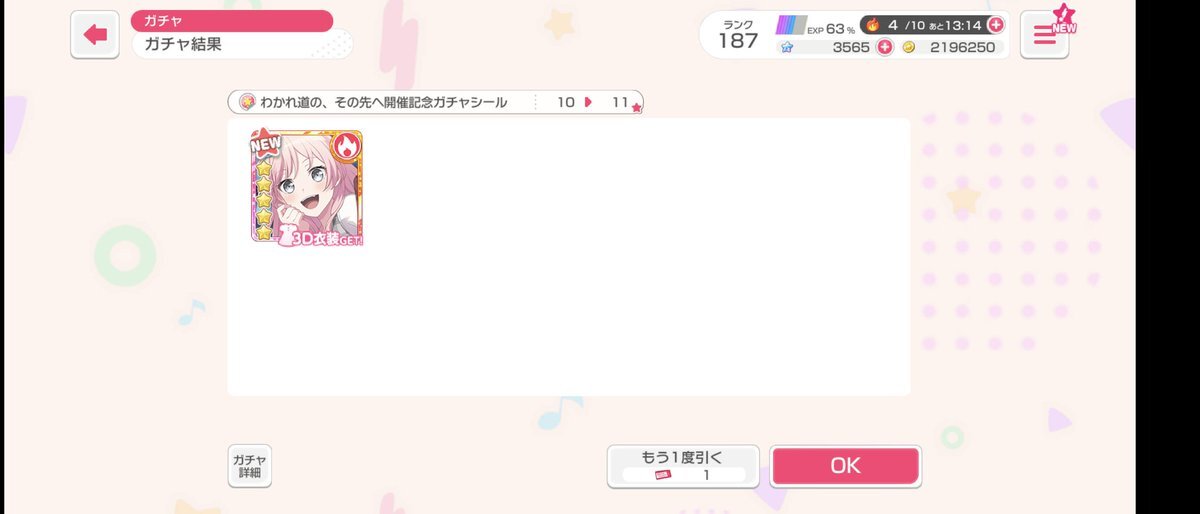This screenshot has height=514, width=1200.
Task: Go back using the pink arrow button
Action: coord(95,35)
